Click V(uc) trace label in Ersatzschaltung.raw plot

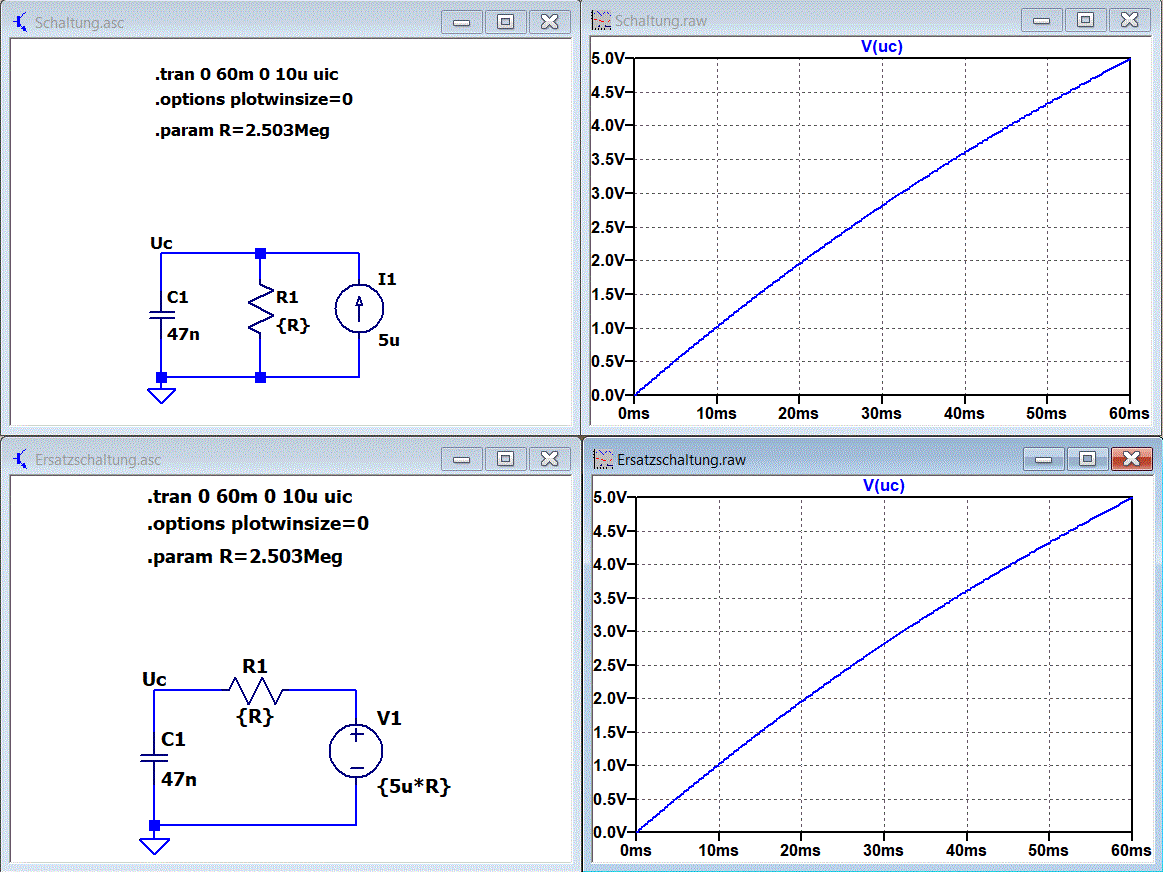[x=884, y=486]
